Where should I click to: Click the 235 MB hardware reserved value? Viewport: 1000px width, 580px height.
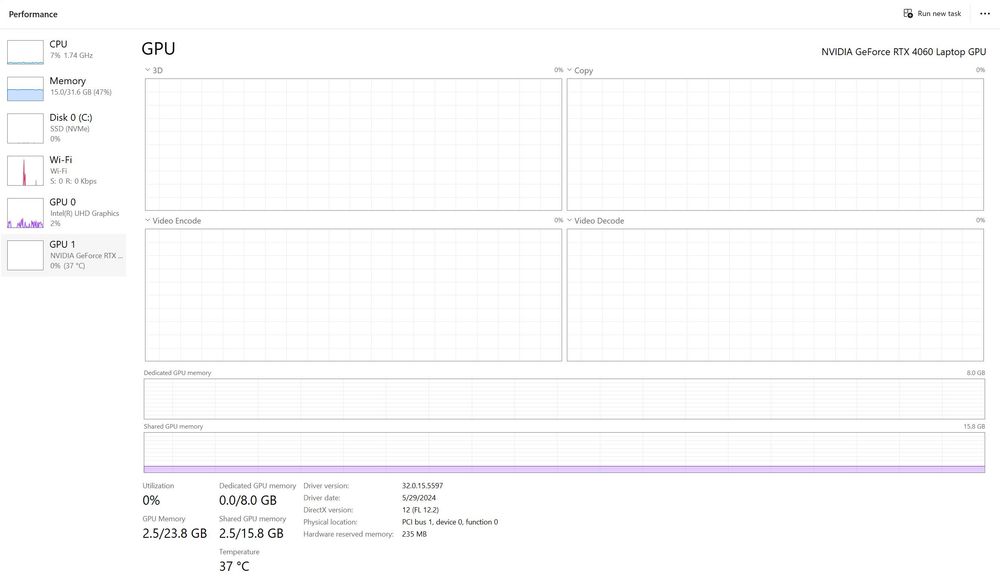point(414,534)
